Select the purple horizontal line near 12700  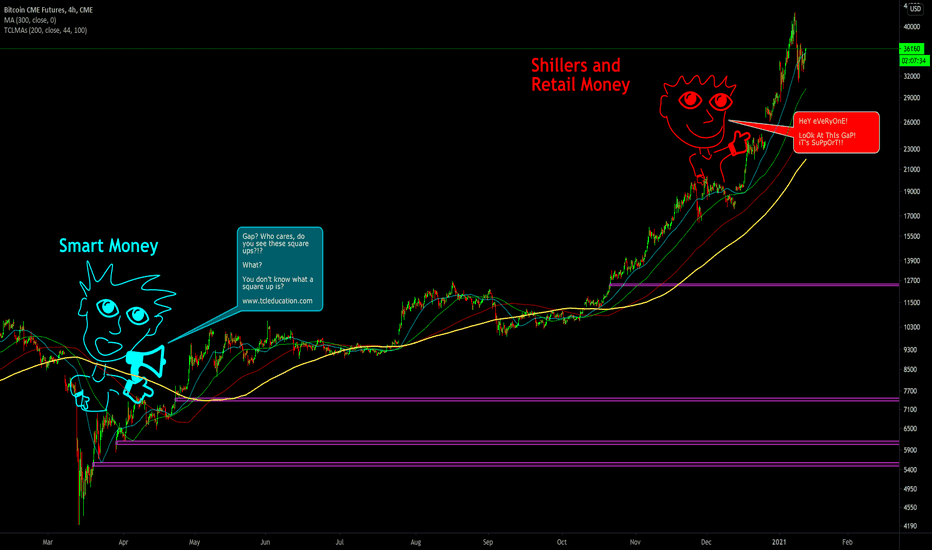tap(754, 285)
